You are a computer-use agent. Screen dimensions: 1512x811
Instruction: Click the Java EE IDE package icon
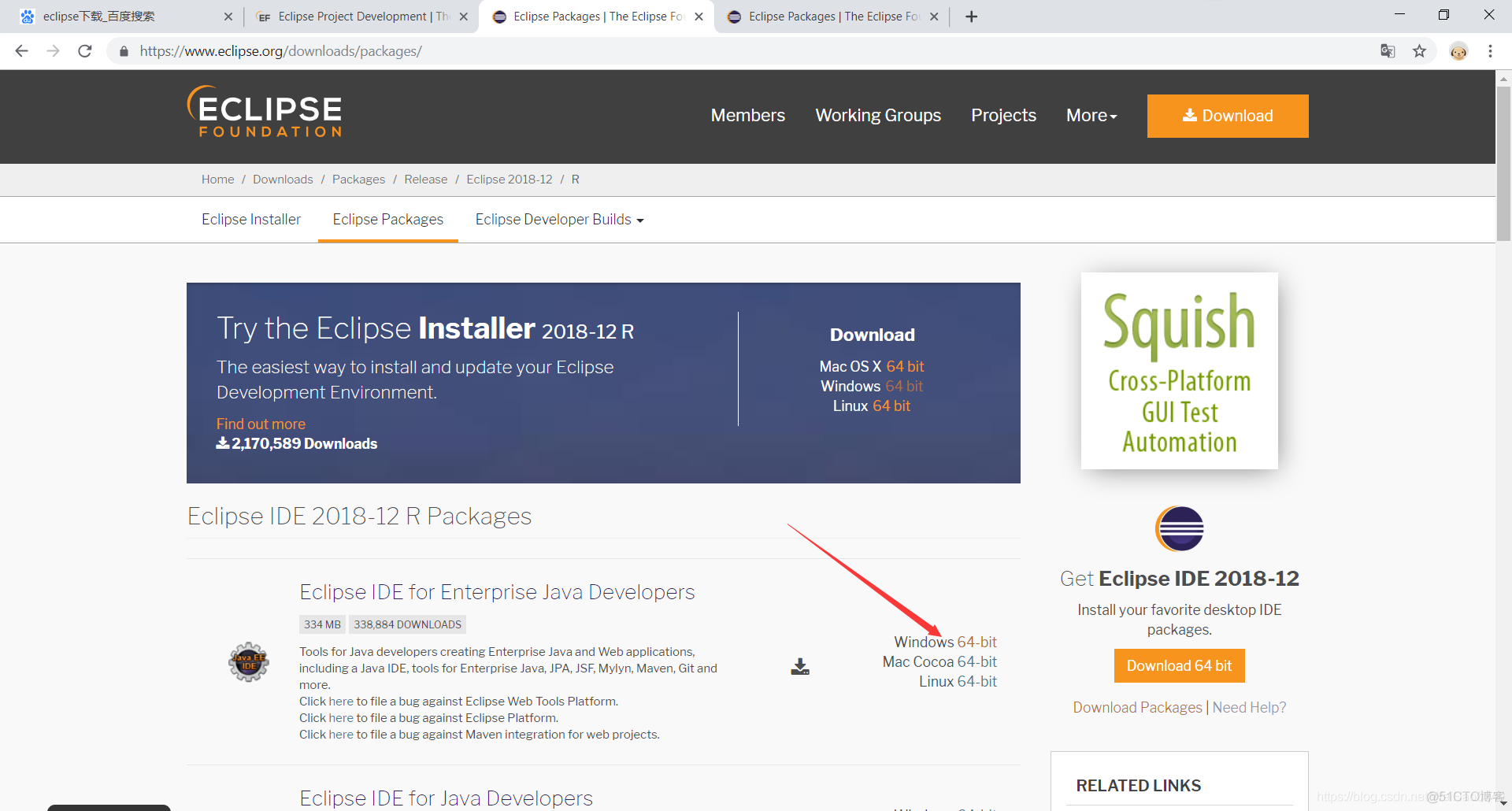click(x=249, y=662)
